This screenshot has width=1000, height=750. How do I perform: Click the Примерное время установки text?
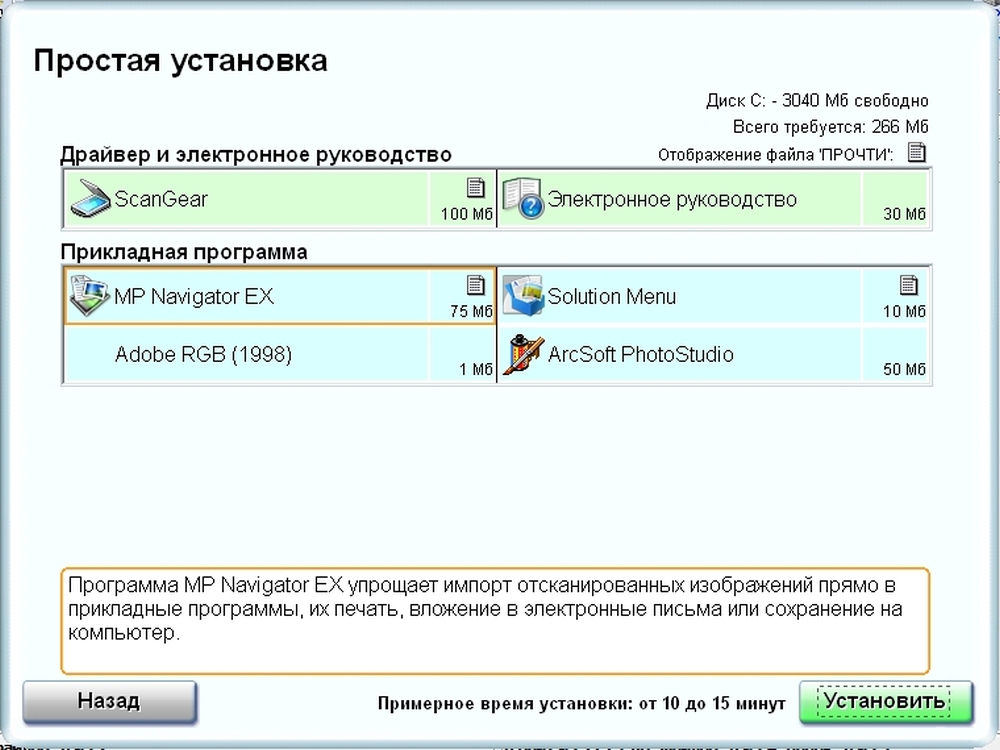tap(582, 704)
